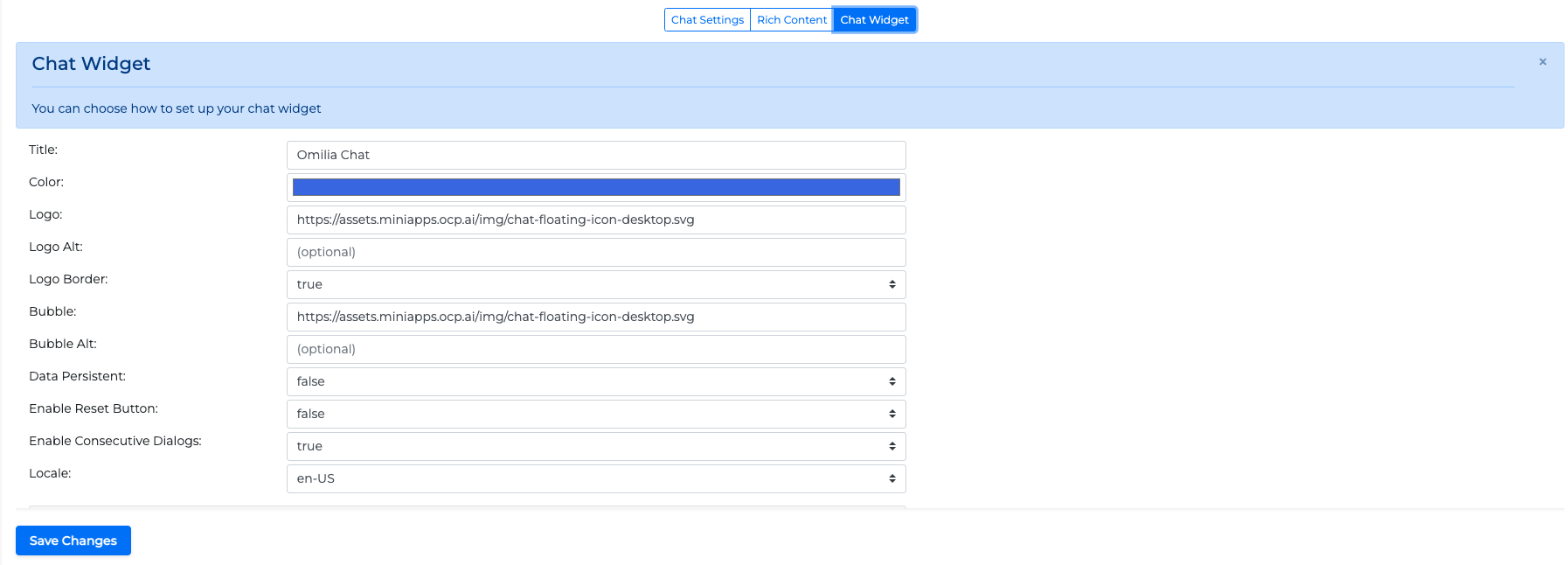
Task: Switch to the Chat Settings tab
Action: point(707,20)
